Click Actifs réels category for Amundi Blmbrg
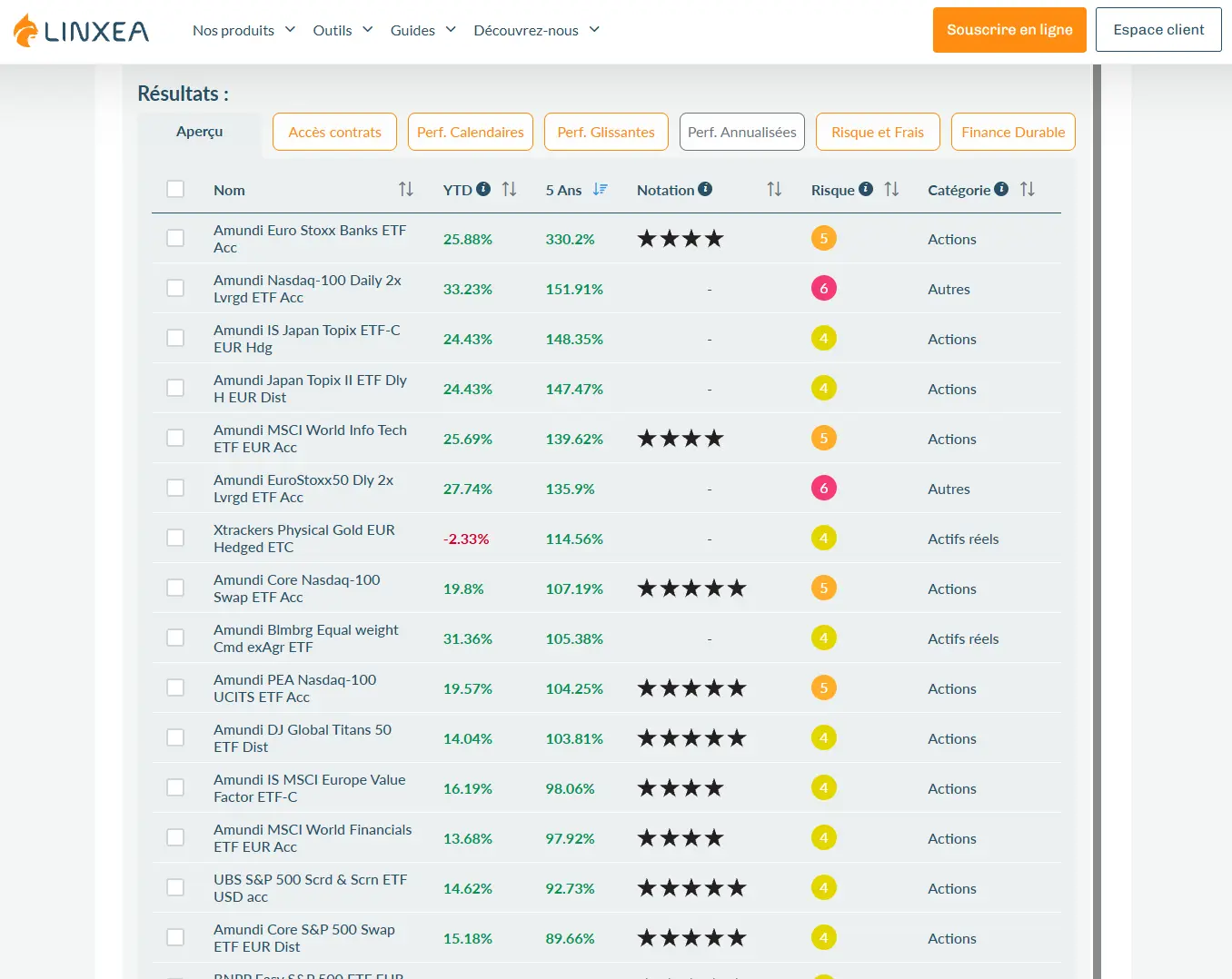 [963, 638]
